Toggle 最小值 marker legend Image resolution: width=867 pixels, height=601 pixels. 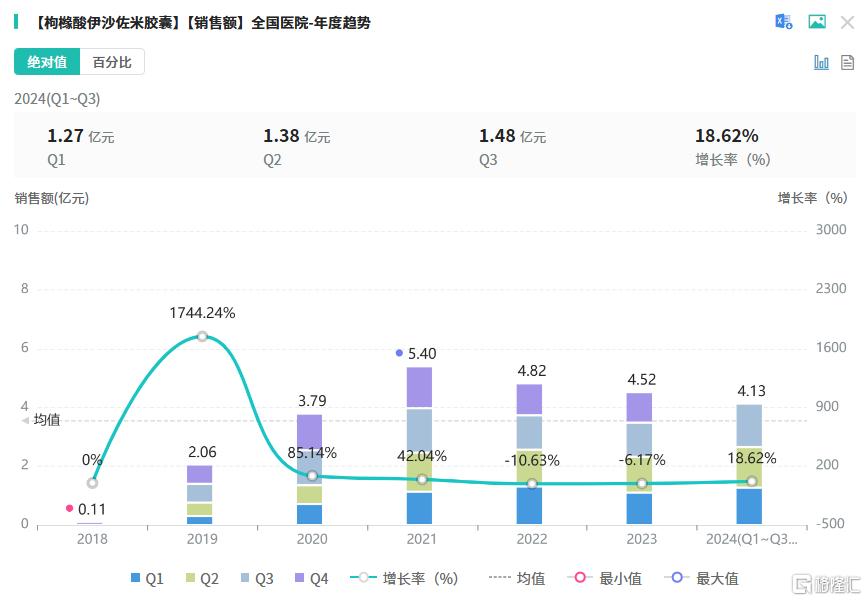click(x=604, y=578)
